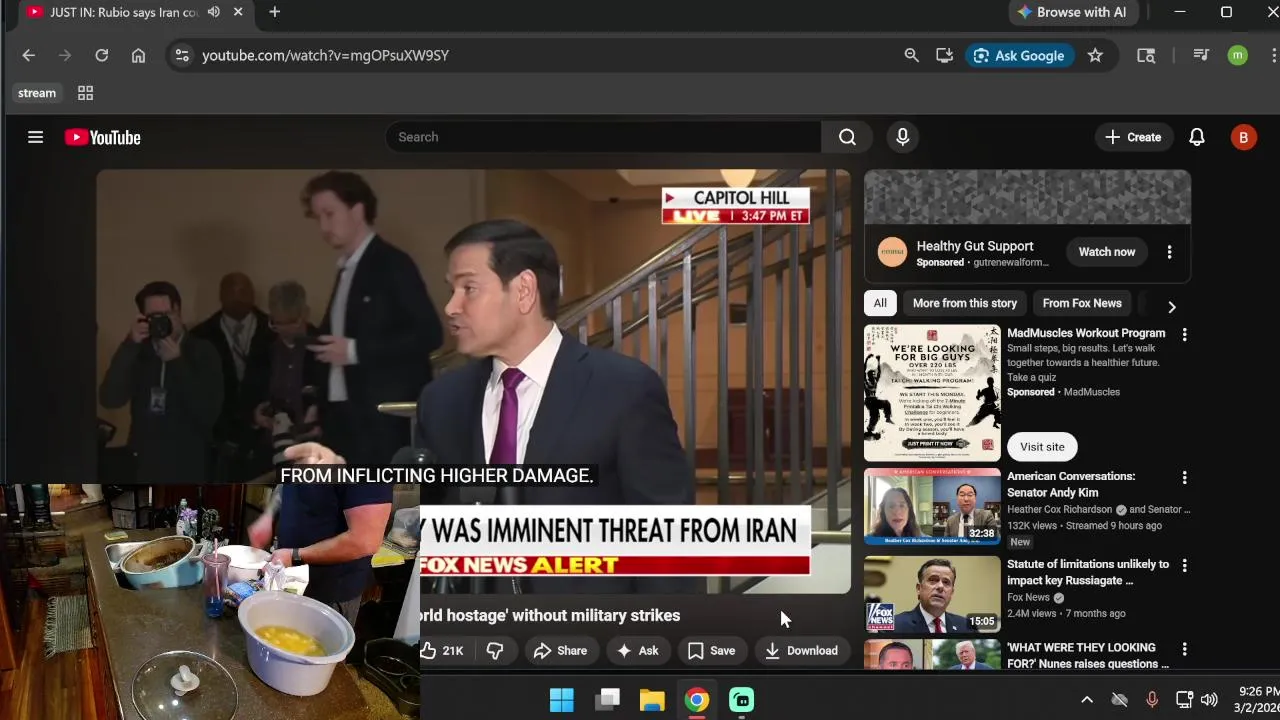Click install/cast screen icon in address bar

pyautogui.click(x=944, y=56)
